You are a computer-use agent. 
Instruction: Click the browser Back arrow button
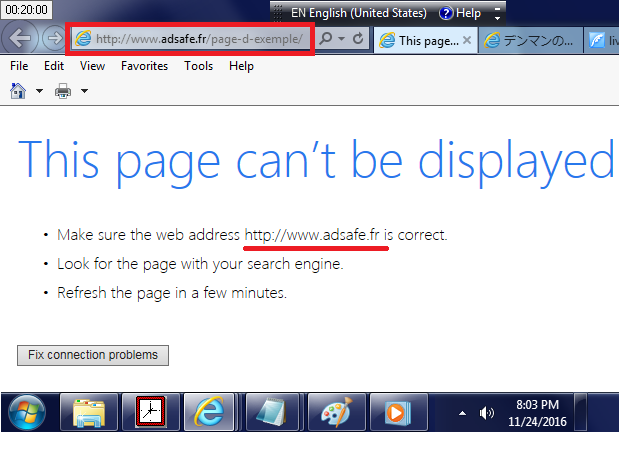tap(20, 38)
